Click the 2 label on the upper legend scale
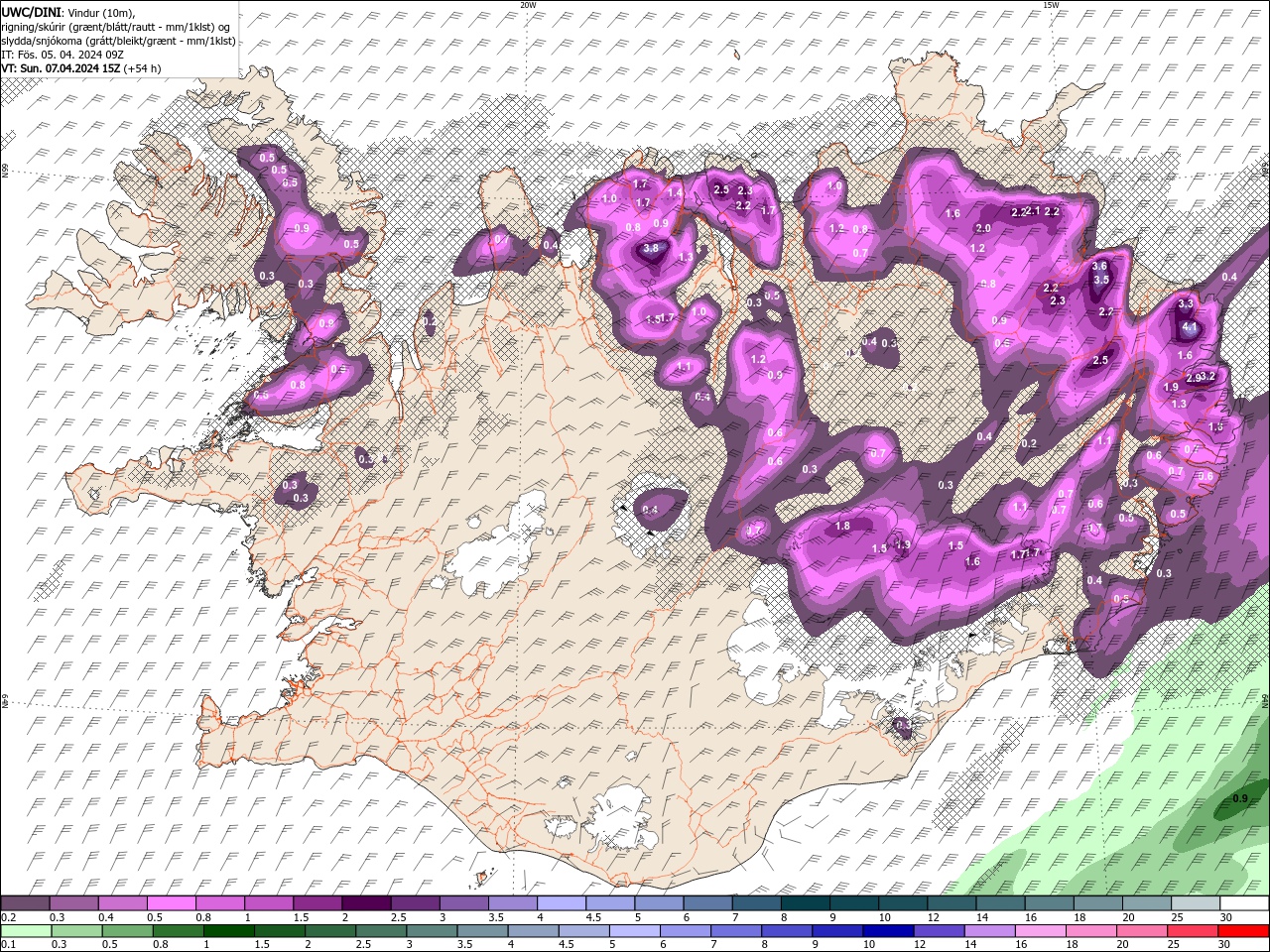1270x952 pixels. pyautogui.click(x=345, y=917)
